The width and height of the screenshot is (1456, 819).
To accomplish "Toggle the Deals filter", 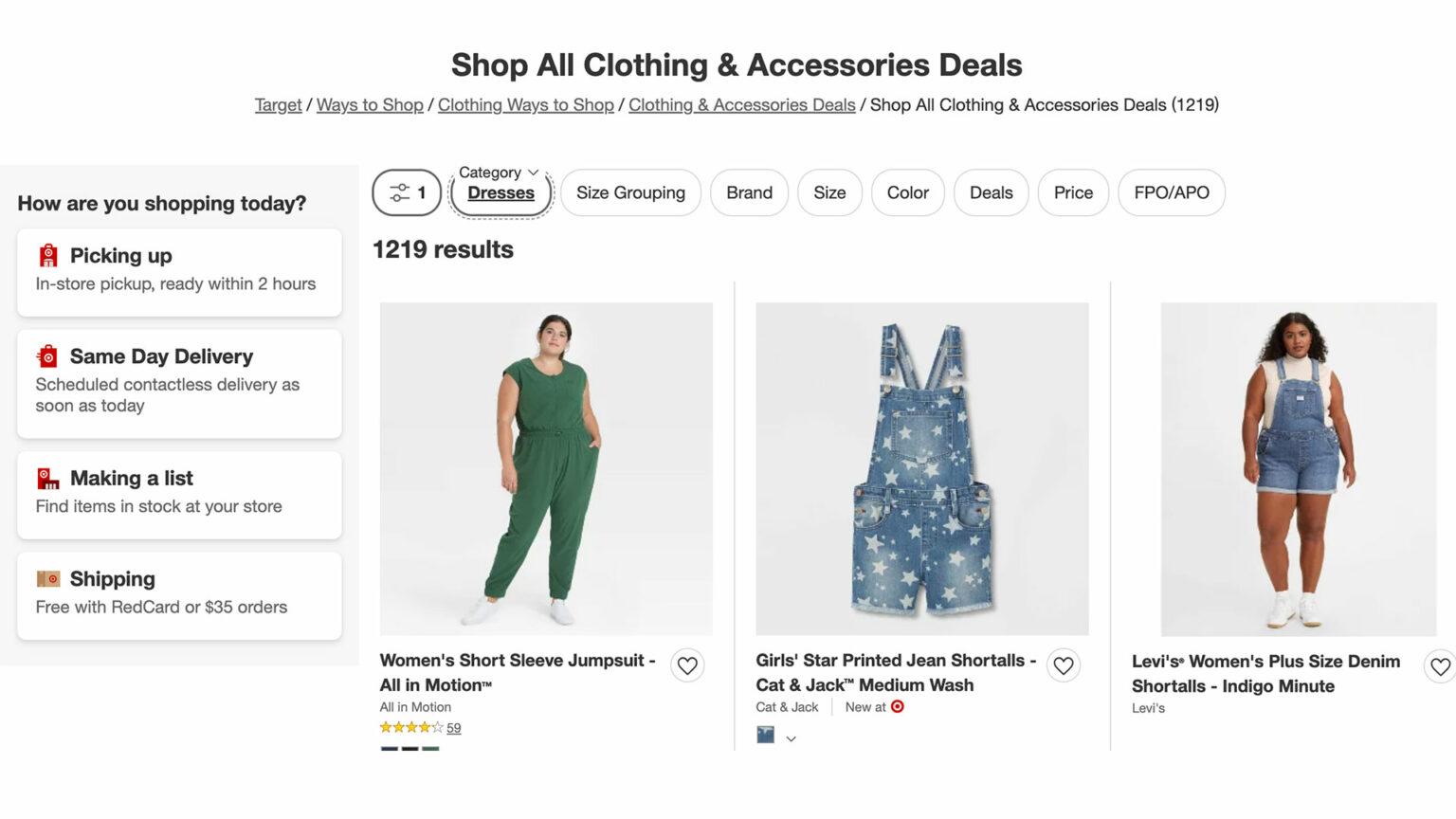I will click(x=991, y=192).
